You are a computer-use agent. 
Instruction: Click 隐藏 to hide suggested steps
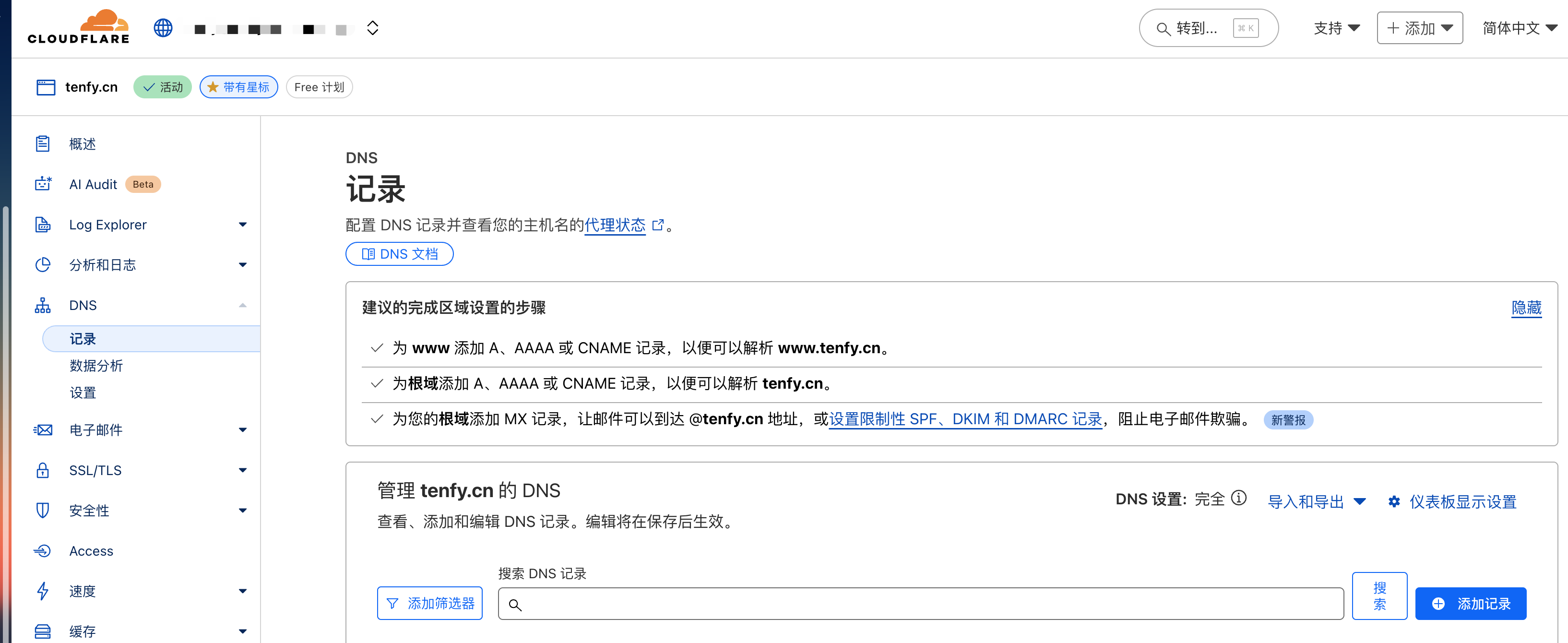1527,308
